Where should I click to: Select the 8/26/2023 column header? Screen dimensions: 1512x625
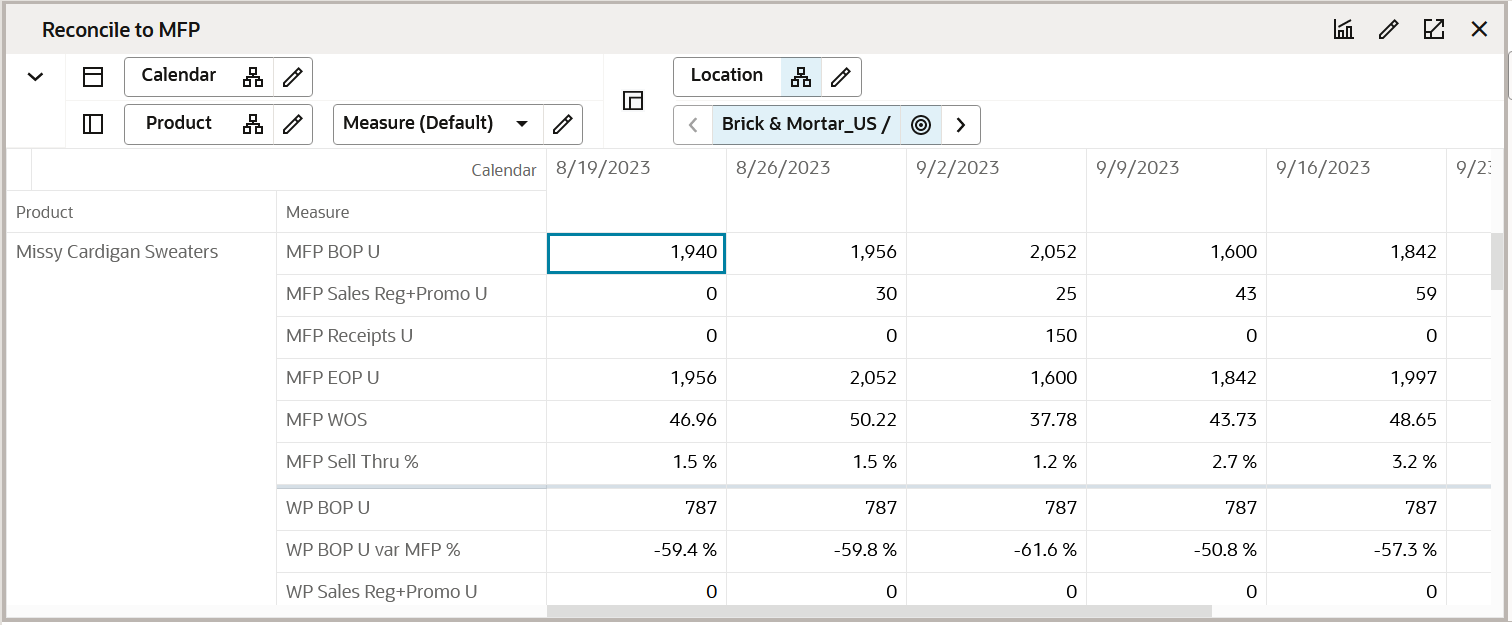point(783,168)
